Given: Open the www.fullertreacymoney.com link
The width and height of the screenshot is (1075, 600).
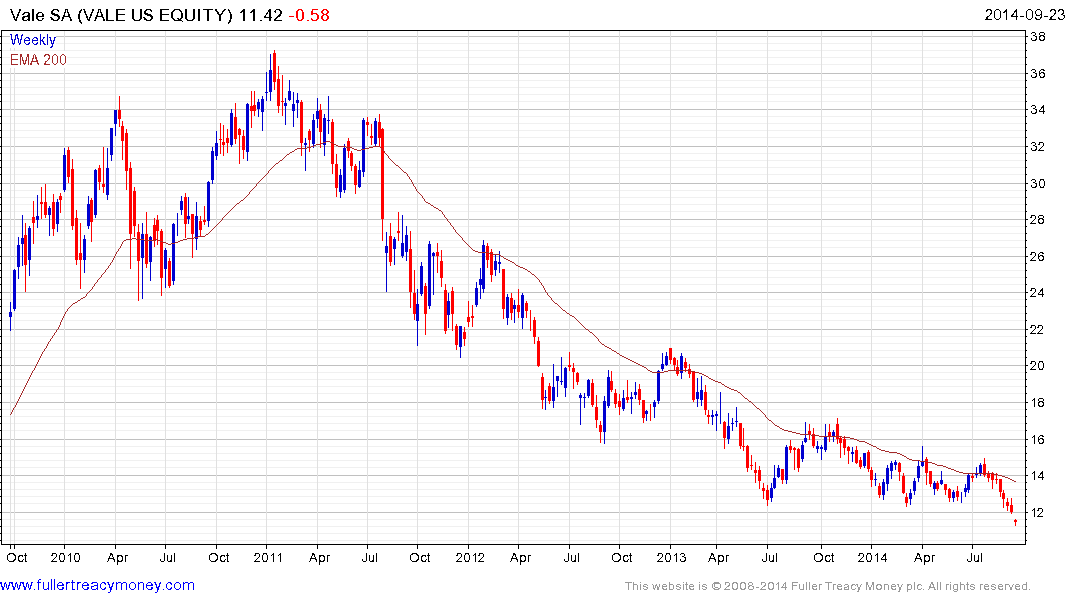Looking at the screenshot, I should coord(97,585).
